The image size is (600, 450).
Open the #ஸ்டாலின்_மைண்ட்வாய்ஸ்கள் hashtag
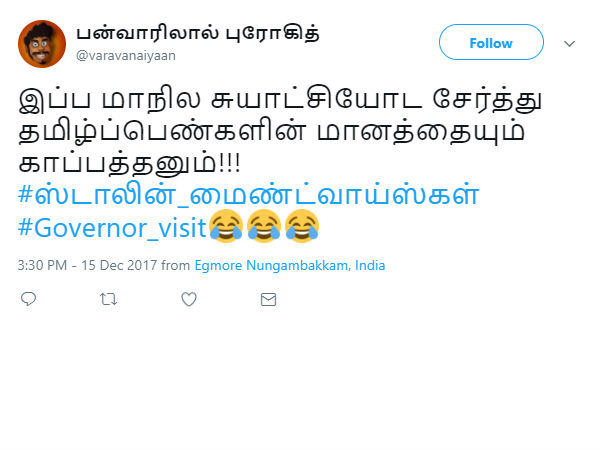tap(249, 195)
